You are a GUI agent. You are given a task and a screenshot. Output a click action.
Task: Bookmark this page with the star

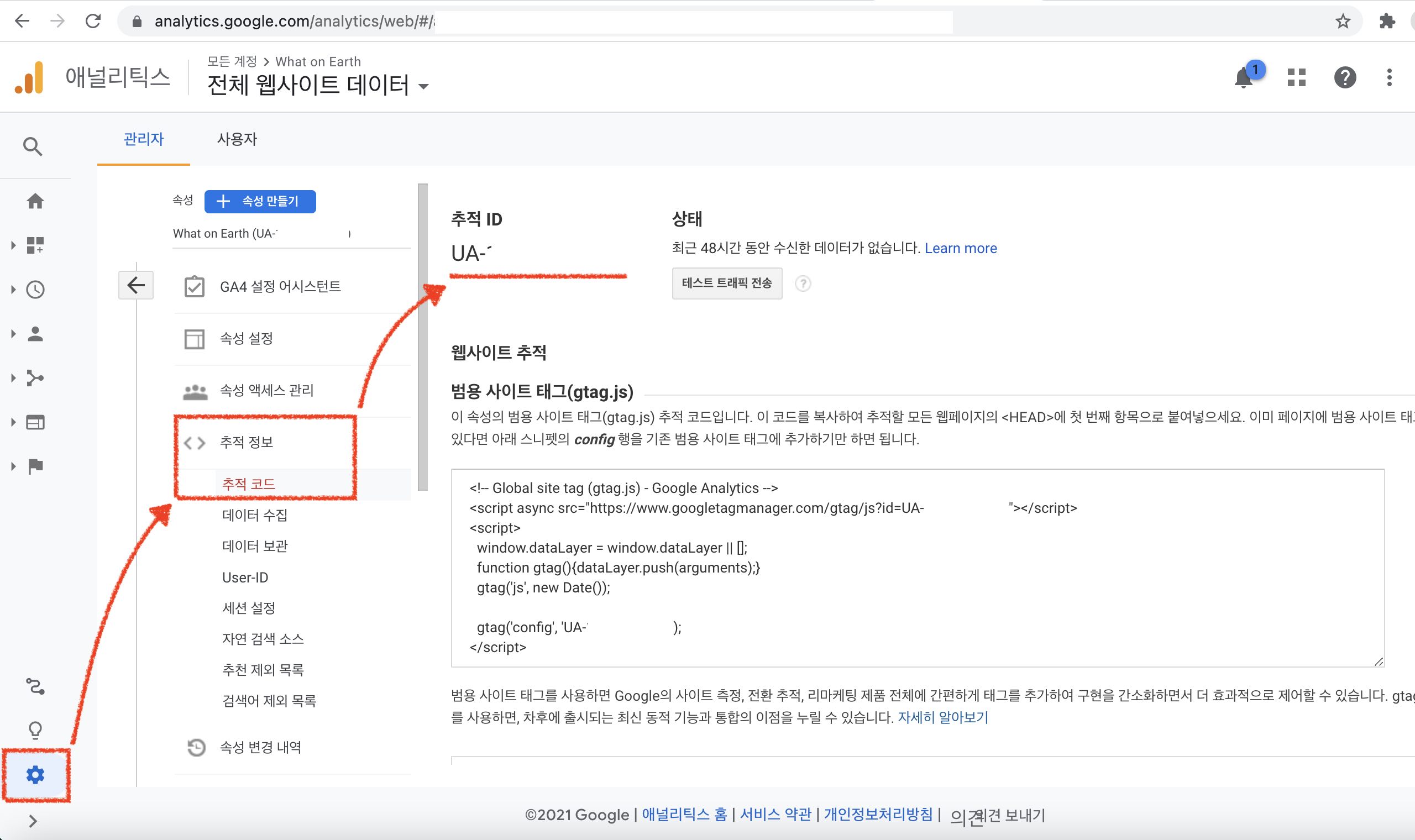tap(1343, 22)
